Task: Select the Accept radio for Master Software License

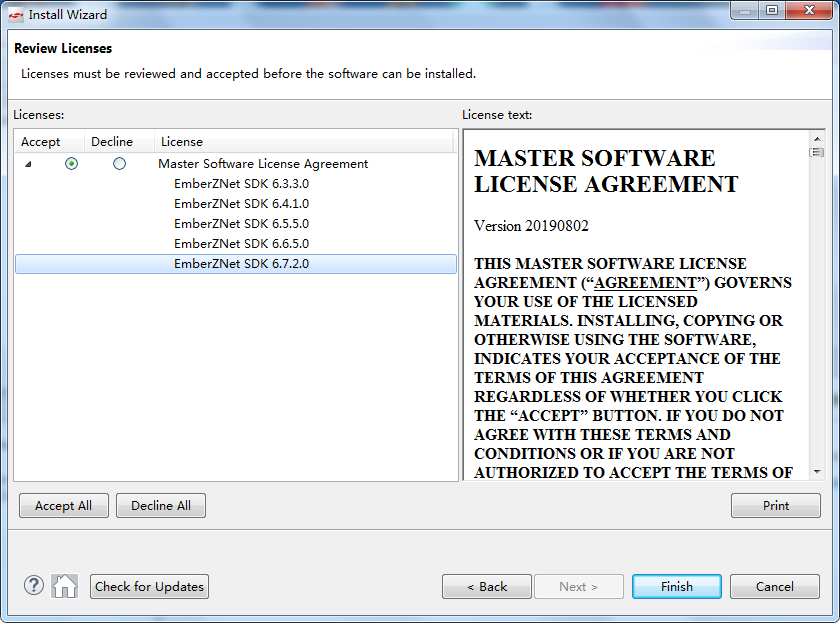Action: coord(71,163)
